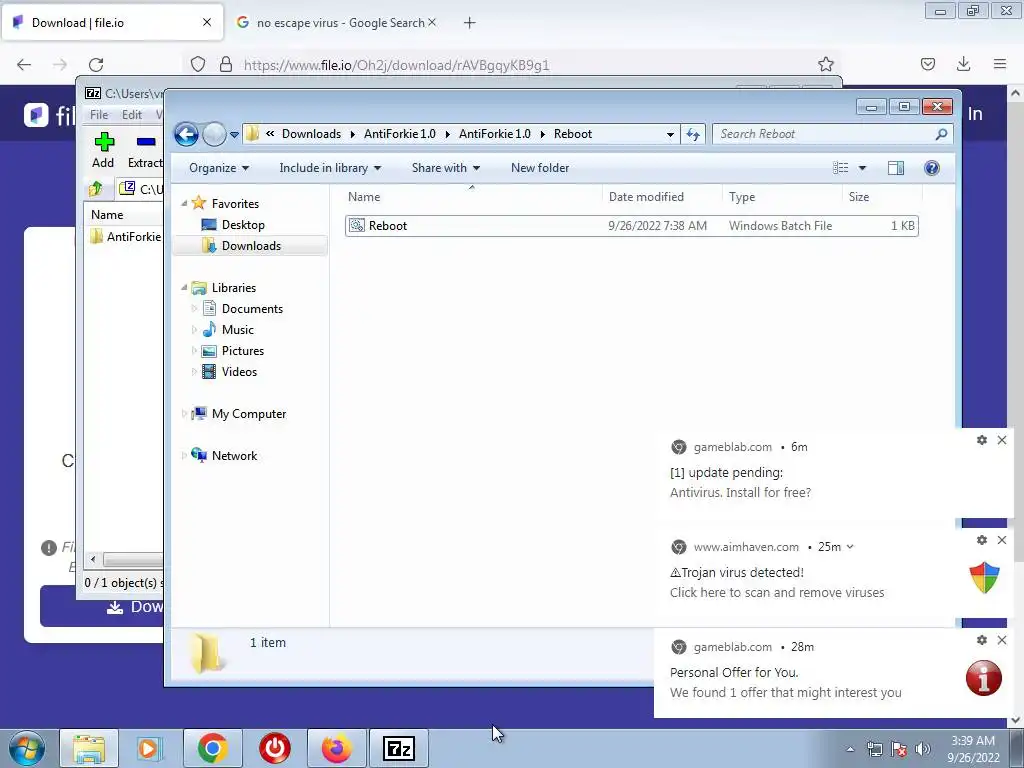Screen dimensions: 1024x768
Task: Sort by Type column header
Action: point(782,197)
